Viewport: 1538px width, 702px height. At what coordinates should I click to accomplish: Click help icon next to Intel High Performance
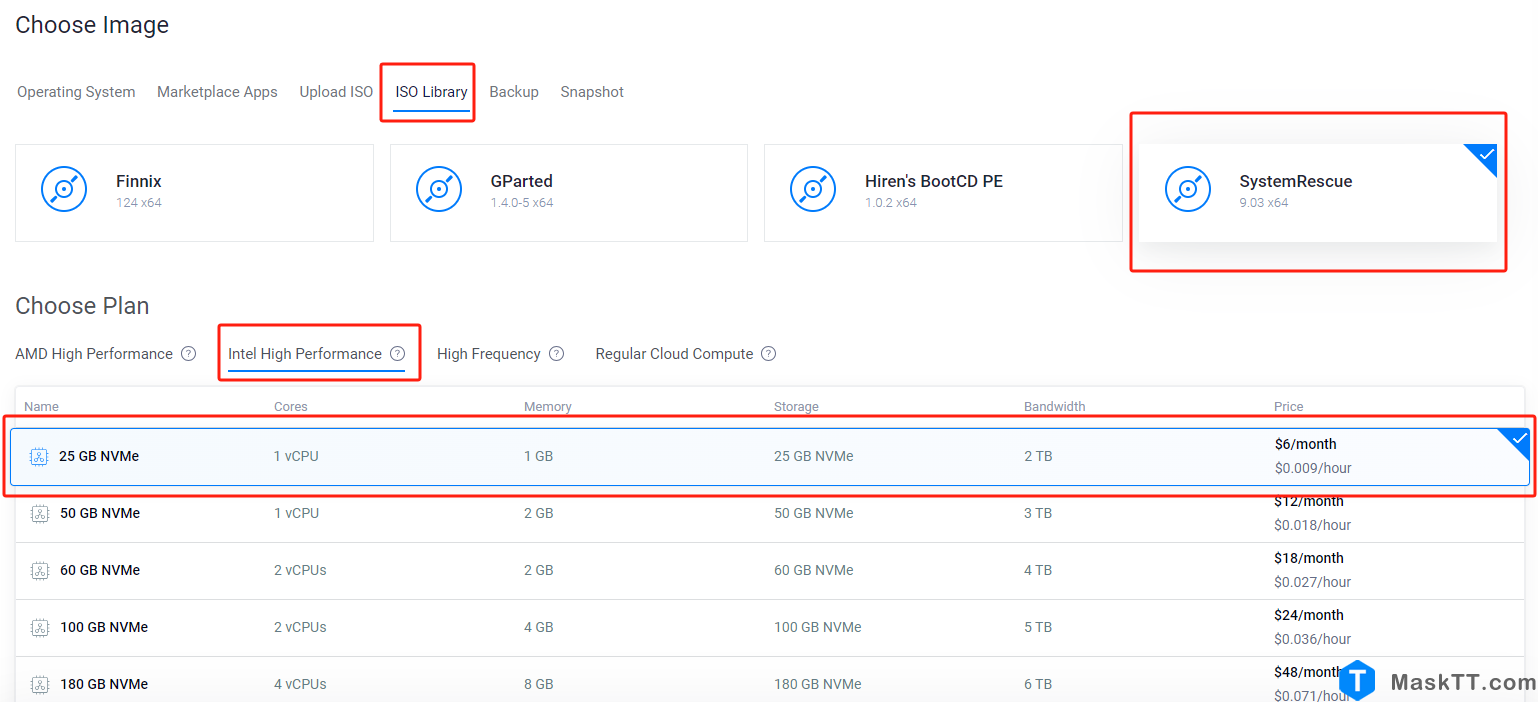click(x=397, y=354)
